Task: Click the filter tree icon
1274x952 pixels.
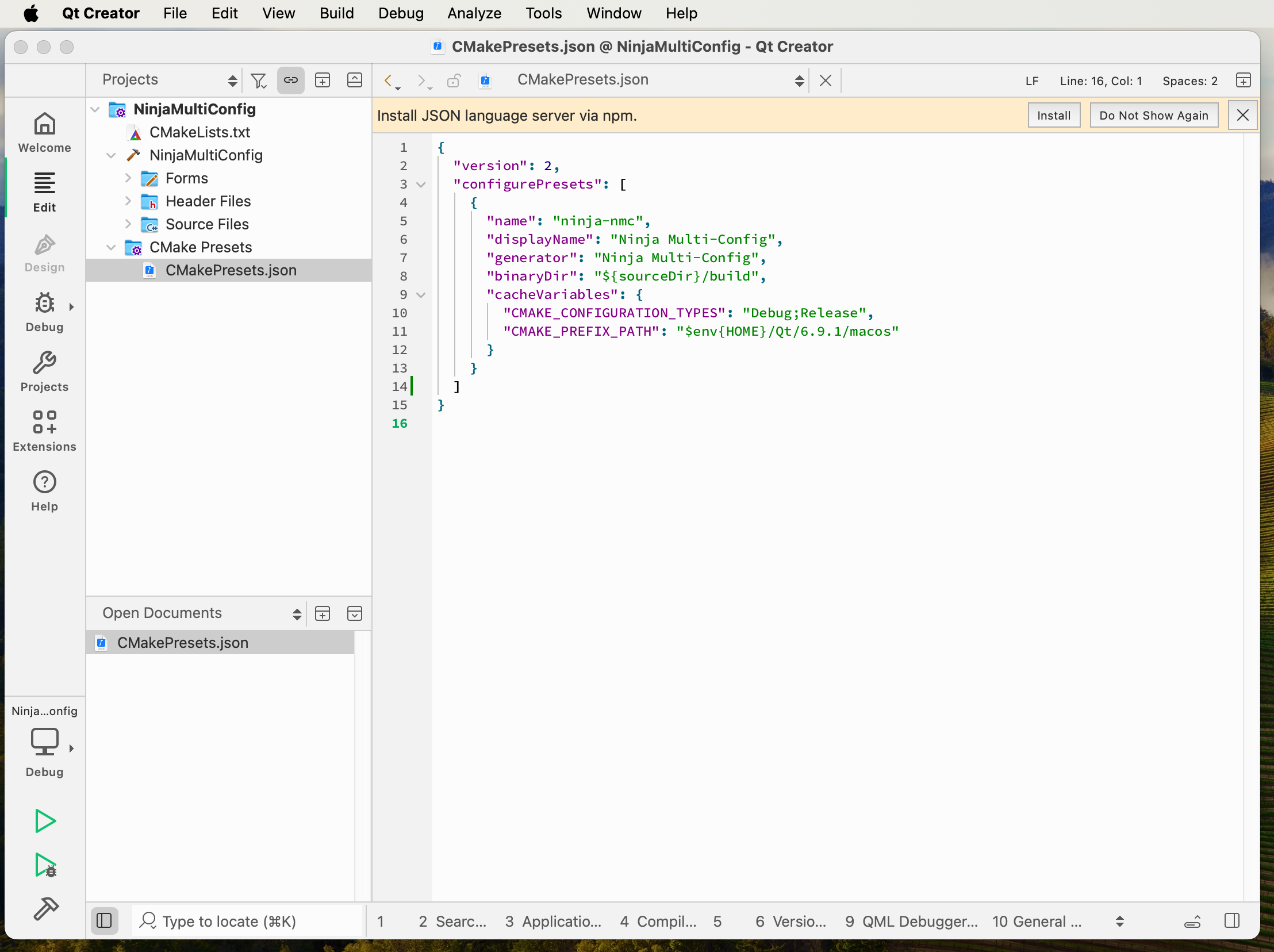Action: 259,80
